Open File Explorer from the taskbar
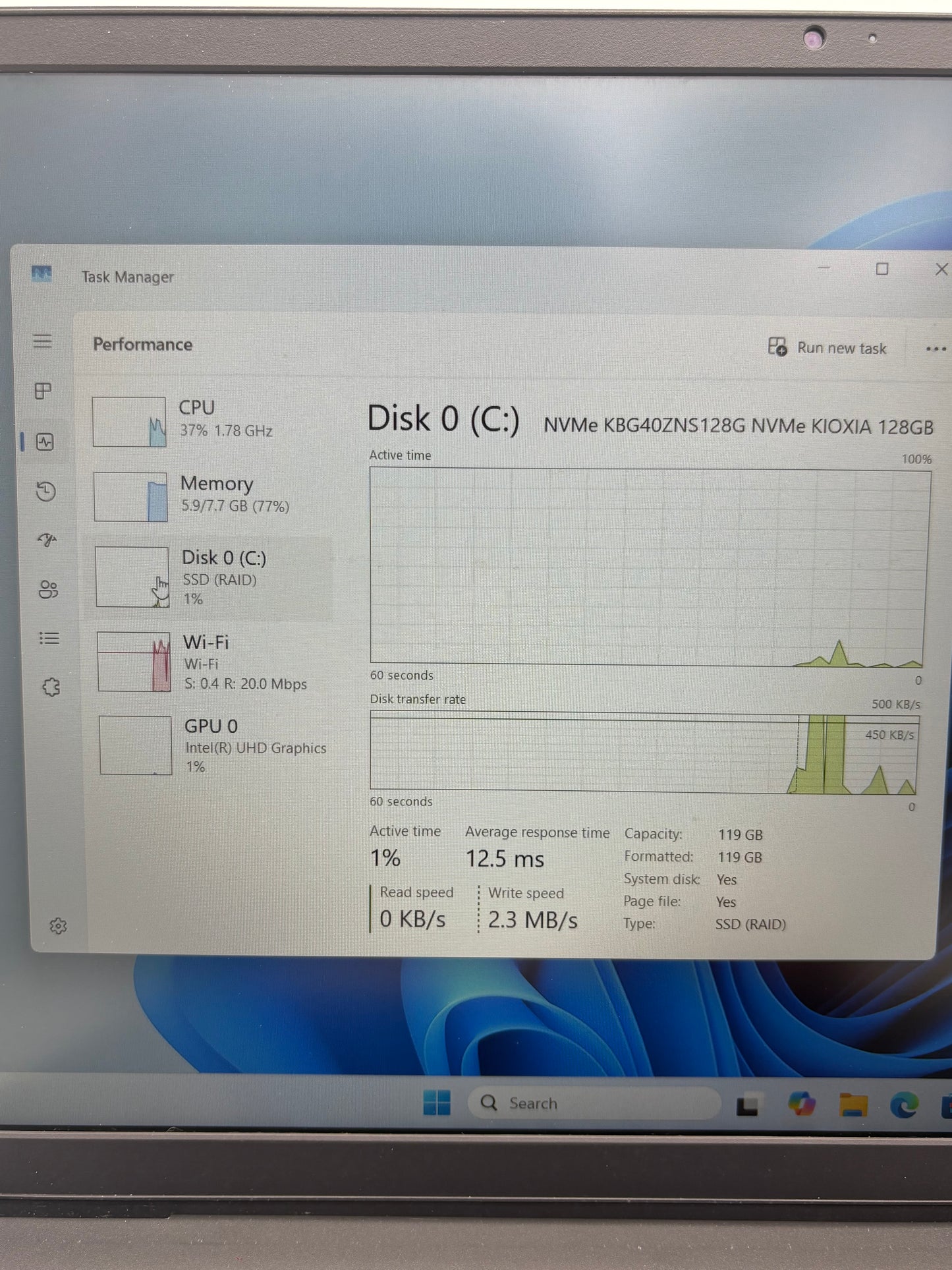Viewport: 952px width, 1270px height. coord(853,1105)
